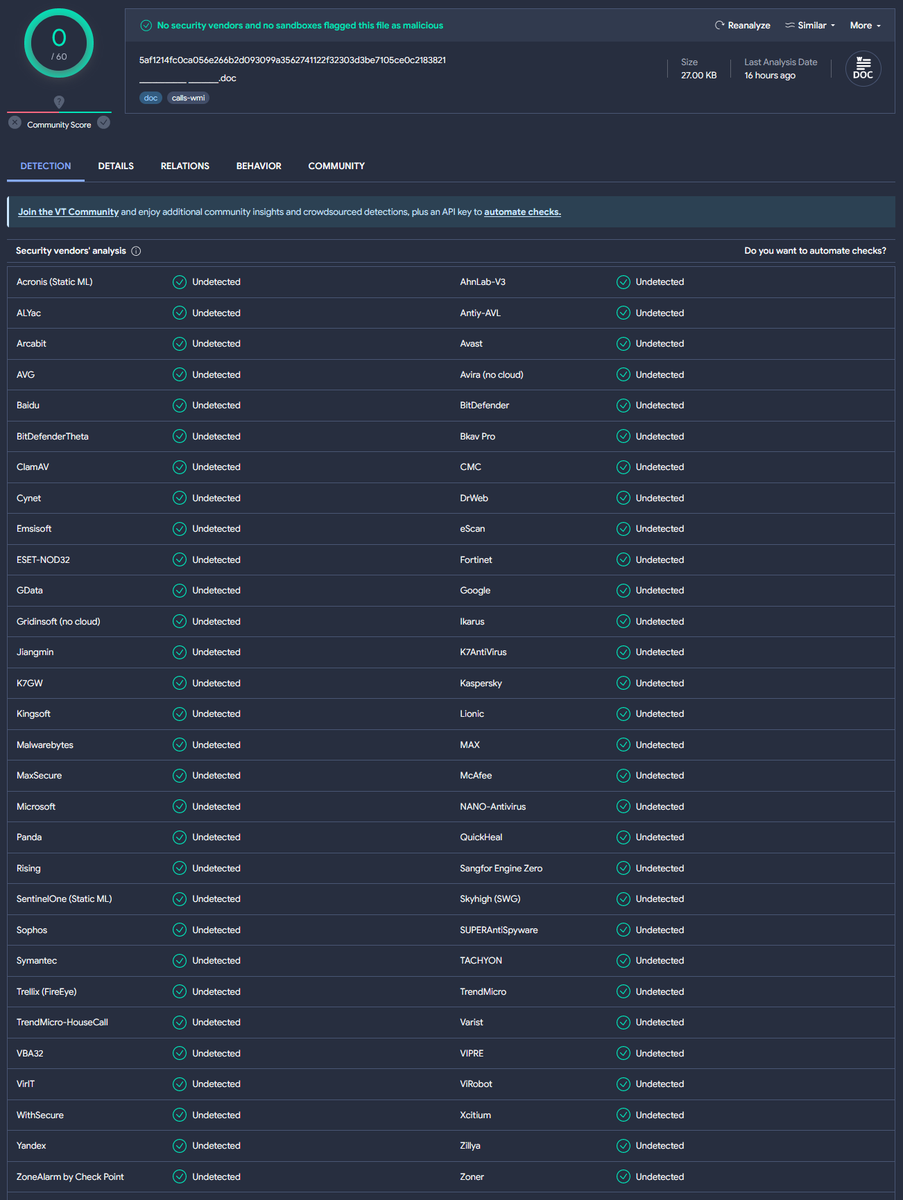Click the community score X vote icon
Image resolution: width=903 pixels, height=1200 pixels.
(x=15, y=123)
